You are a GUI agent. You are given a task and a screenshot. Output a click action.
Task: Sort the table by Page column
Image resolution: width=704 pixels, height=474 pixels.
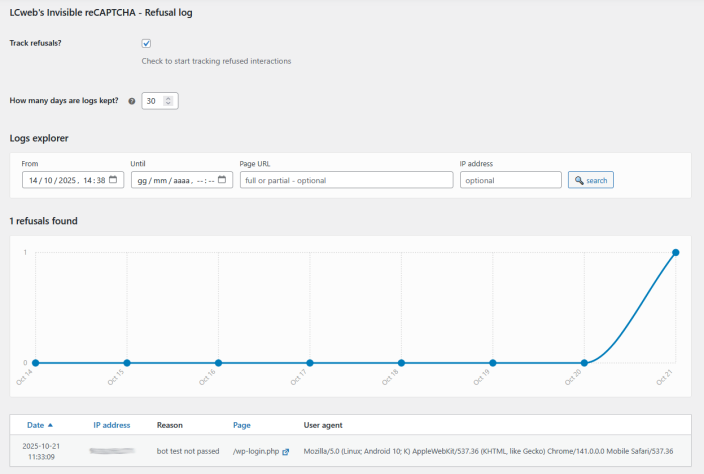[x=241, y=425]
